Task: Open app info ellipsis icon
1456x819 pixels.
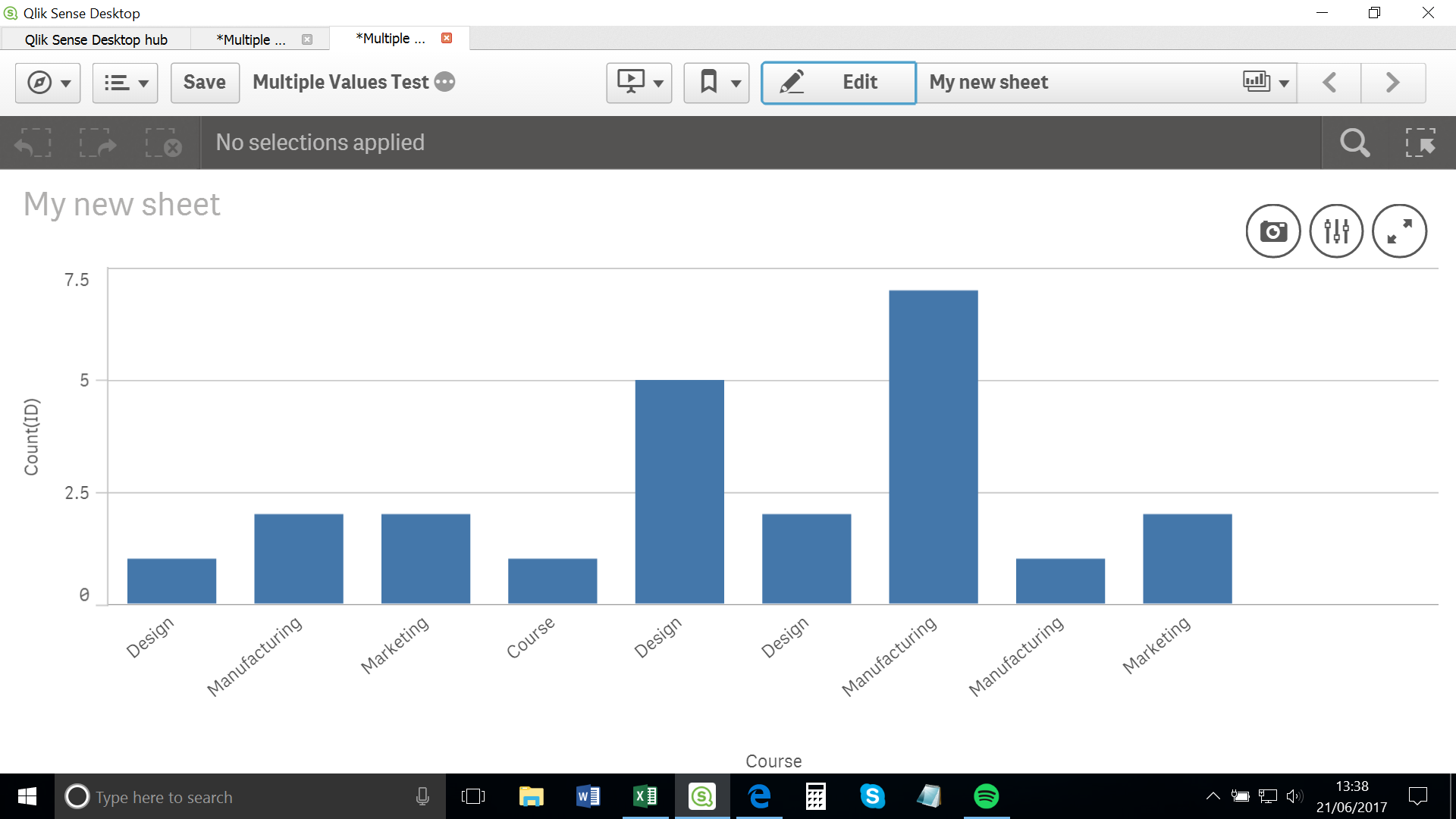Action: [x=445, y=82]
